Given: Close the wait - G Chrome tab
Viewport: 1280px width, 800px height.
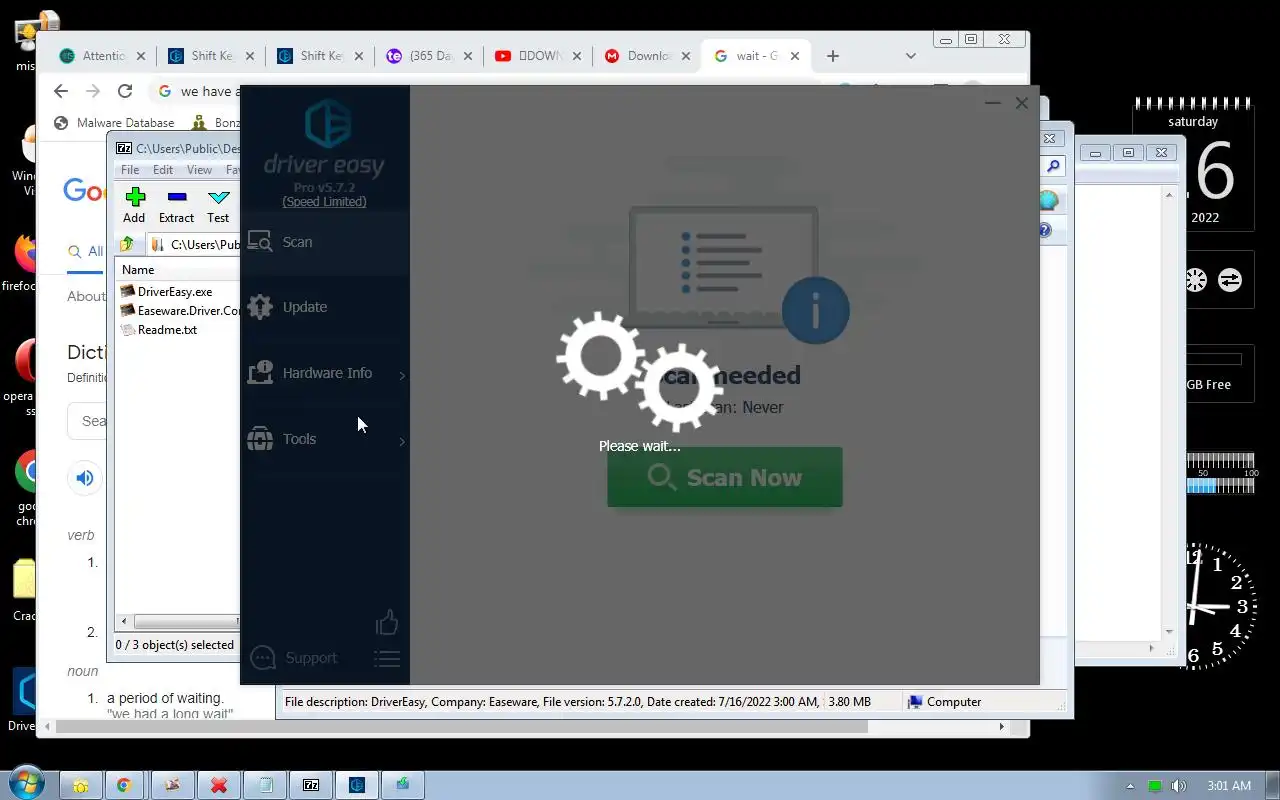Looking at the screenshot, I should coord(795,56).
